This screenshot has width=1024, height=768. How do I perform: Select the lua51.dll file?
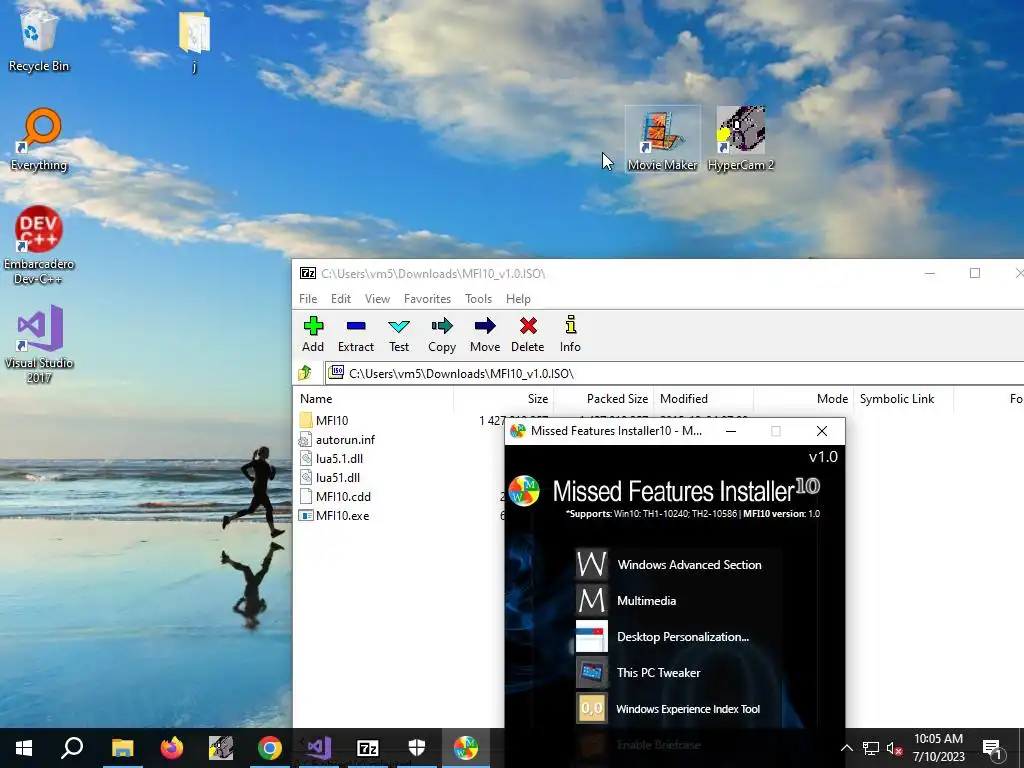click(x=338, y=477)
